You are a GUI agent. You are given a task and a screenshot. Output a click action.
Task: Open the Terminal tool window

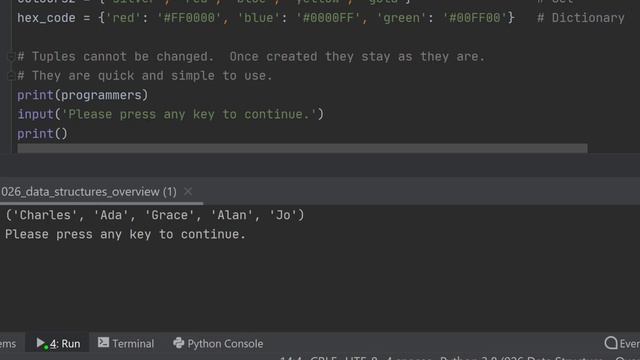(126, 343)
